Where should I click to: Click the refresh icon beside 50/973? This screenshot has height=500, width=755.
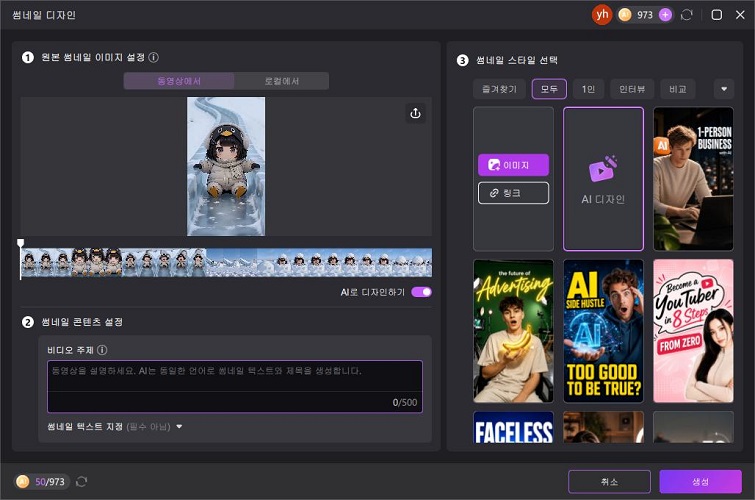[x=81, y=481]
